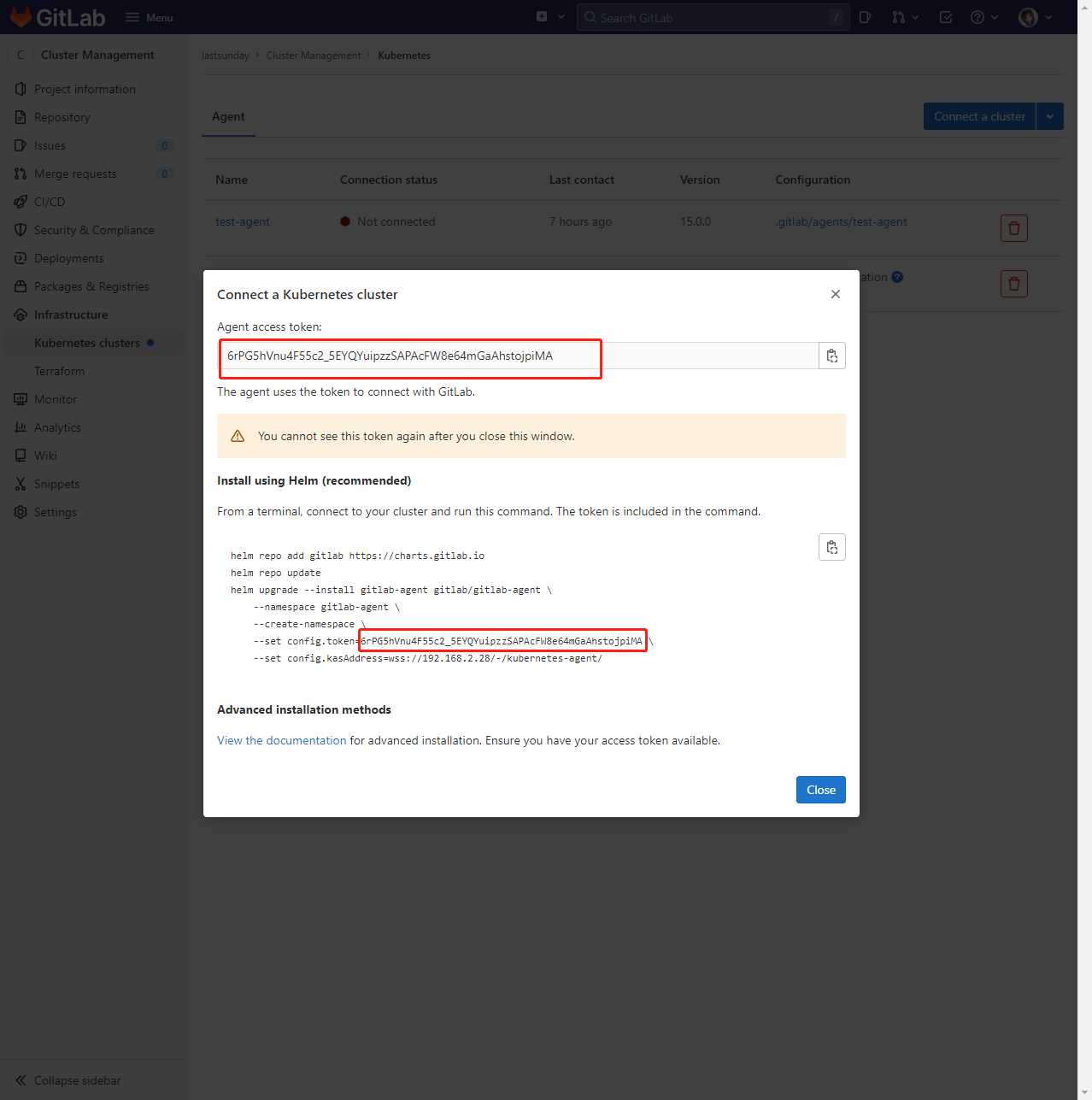This screenshot has height=1100, width=1092.
Task: Open Monitor in sidebar
Action: tap(94, 399)
